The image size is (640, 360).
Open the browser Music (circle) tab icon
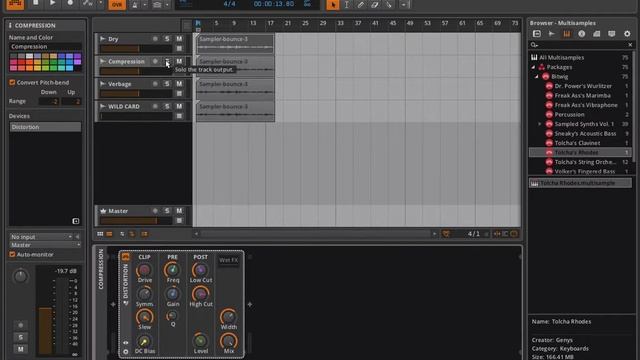[x=582, y=34]
